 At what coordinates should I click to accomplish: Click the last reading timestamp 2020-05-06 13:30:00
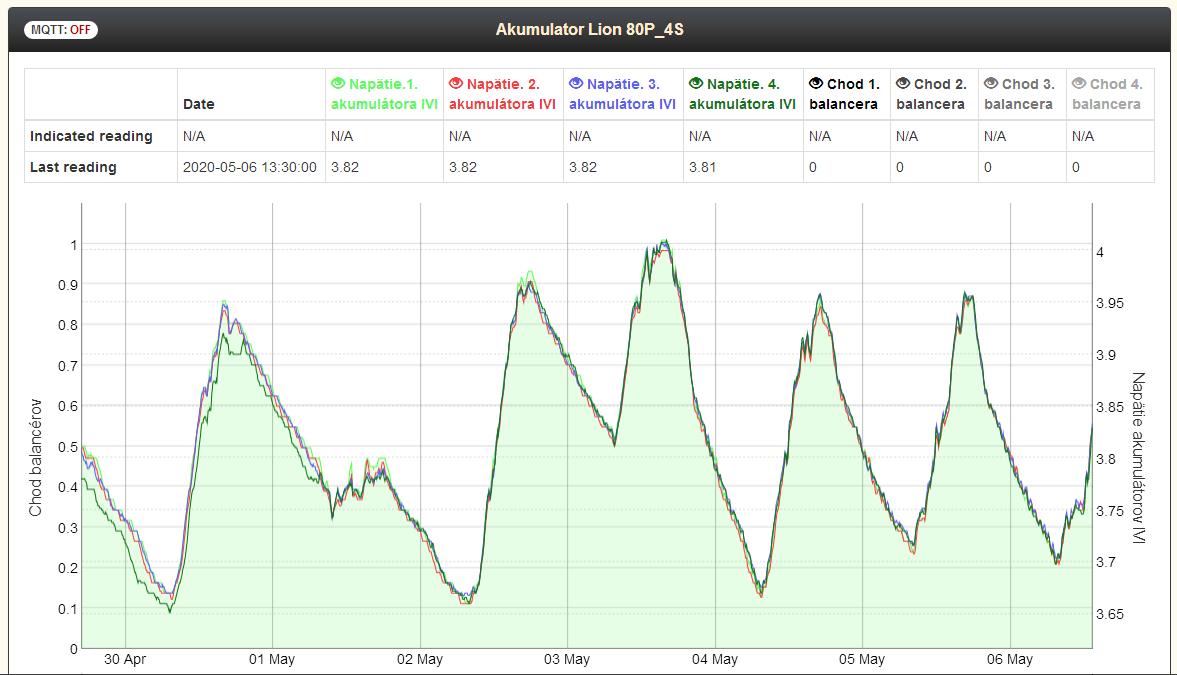point(250,168)
